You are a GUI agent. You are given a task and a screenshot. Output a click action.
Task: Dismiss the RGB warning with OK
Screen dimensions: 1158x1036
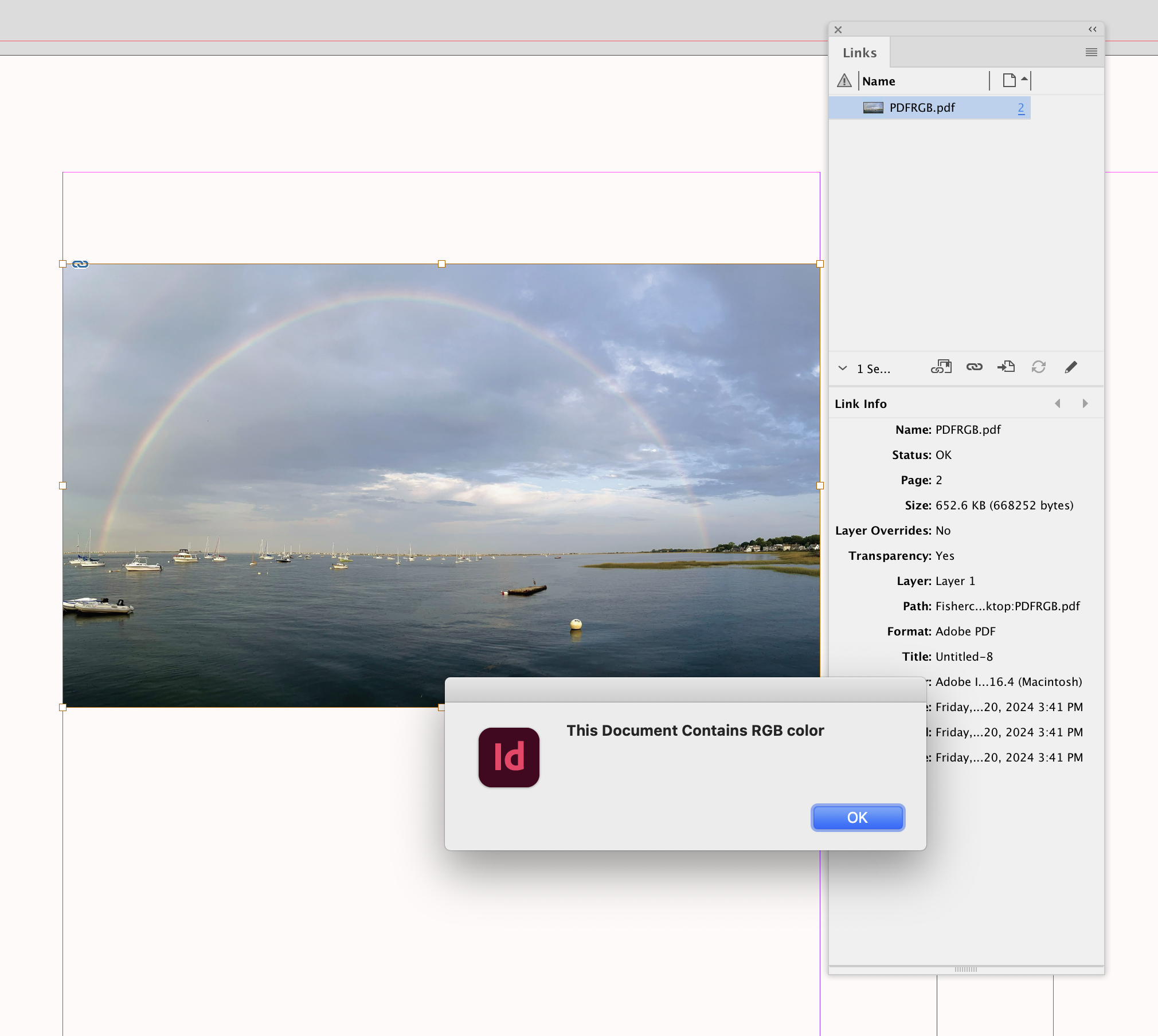(x=857, y=818)
